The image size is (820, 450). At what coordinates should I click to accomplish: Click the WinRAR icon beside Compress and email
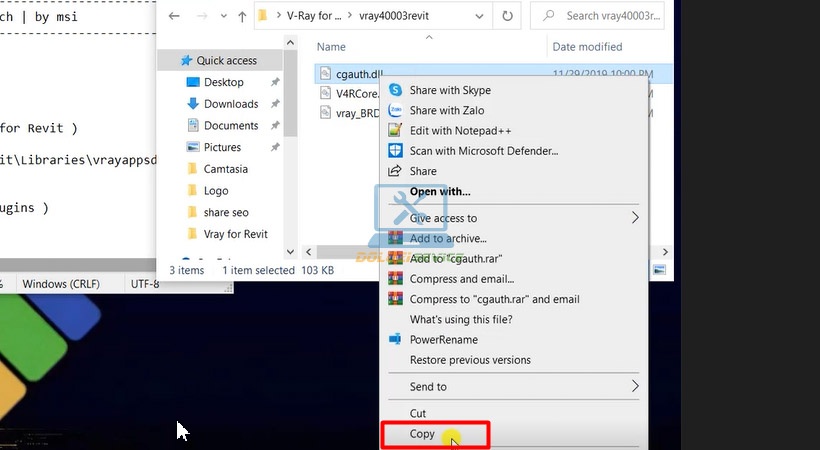point(395,279)
